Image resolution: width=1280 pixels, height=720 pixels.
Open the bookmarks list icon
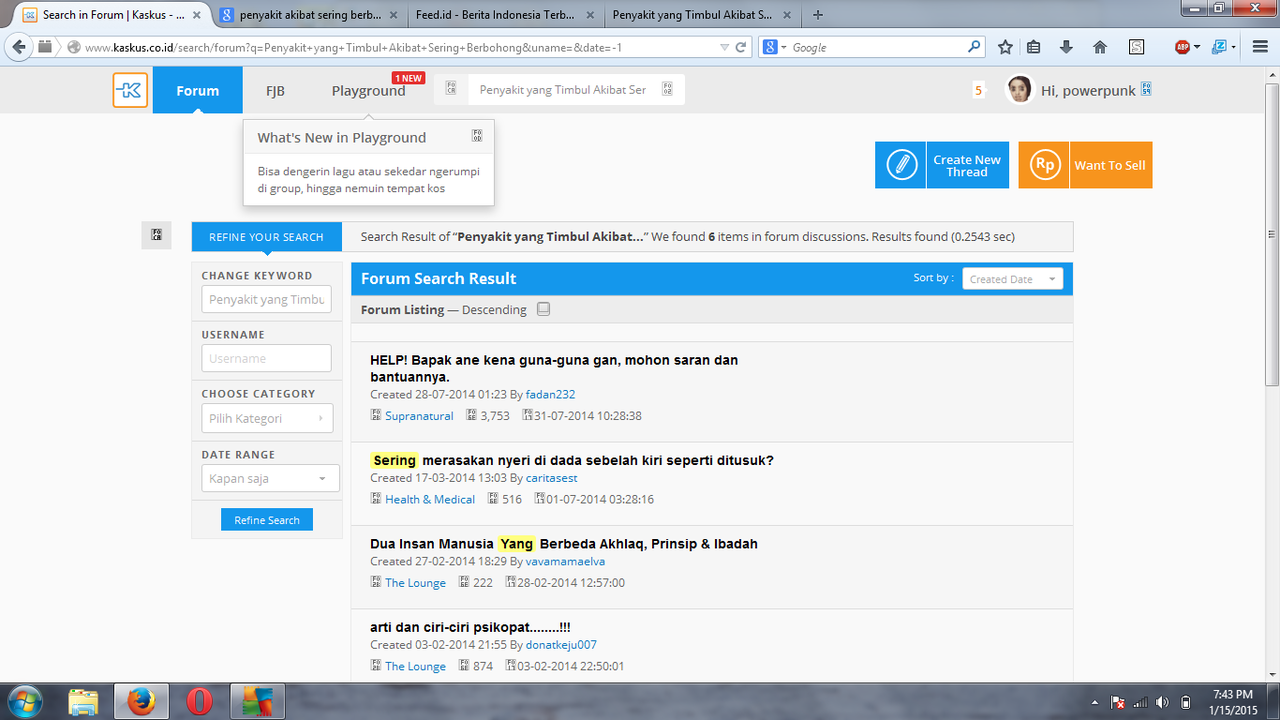(x=1035, y=47)
